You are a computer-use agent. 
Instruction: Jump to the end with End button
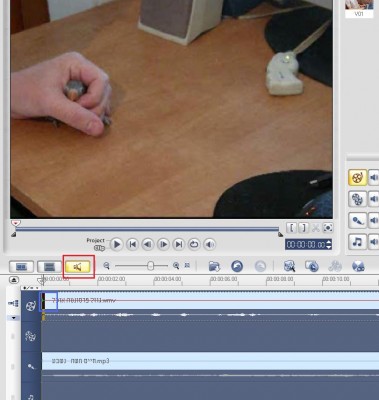point(179,244)
